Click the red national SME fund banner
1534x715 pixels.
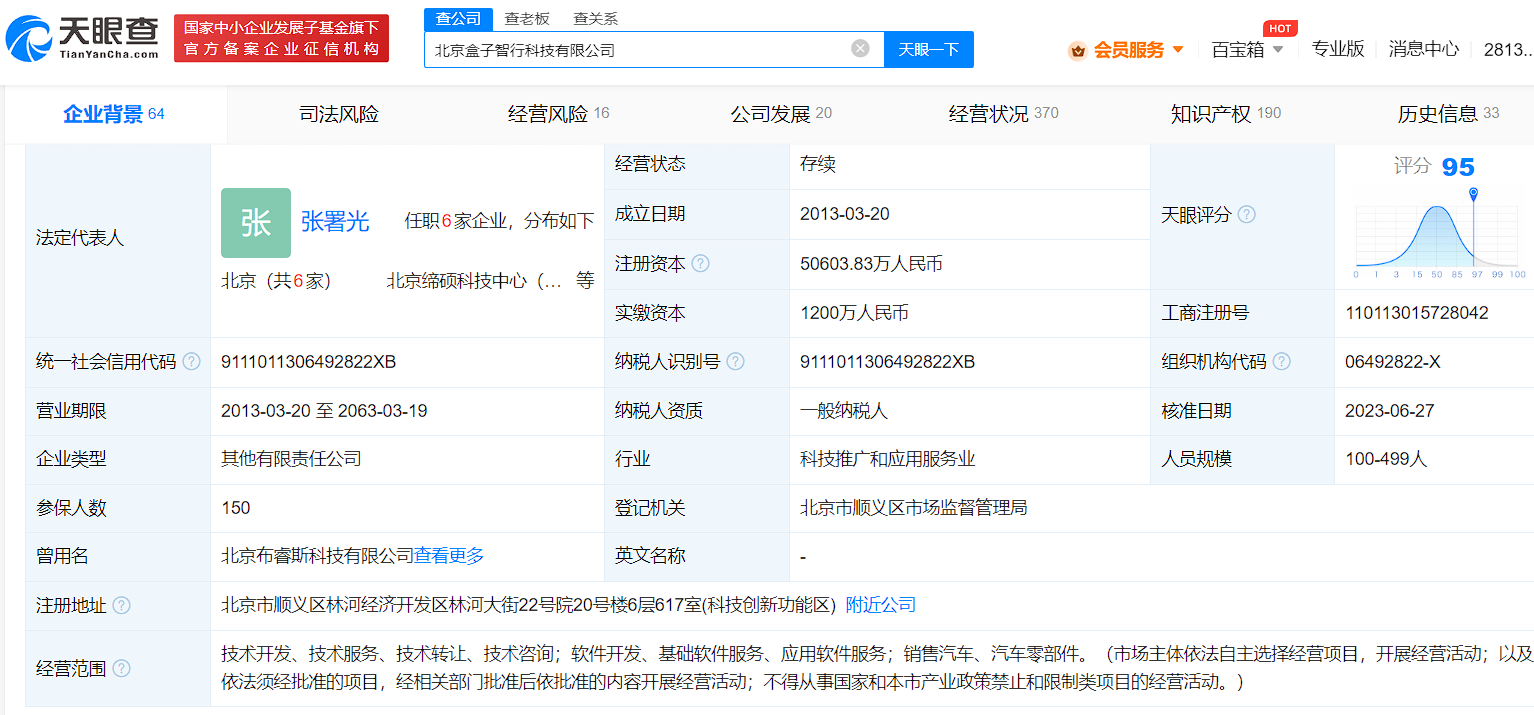[281, 38]
